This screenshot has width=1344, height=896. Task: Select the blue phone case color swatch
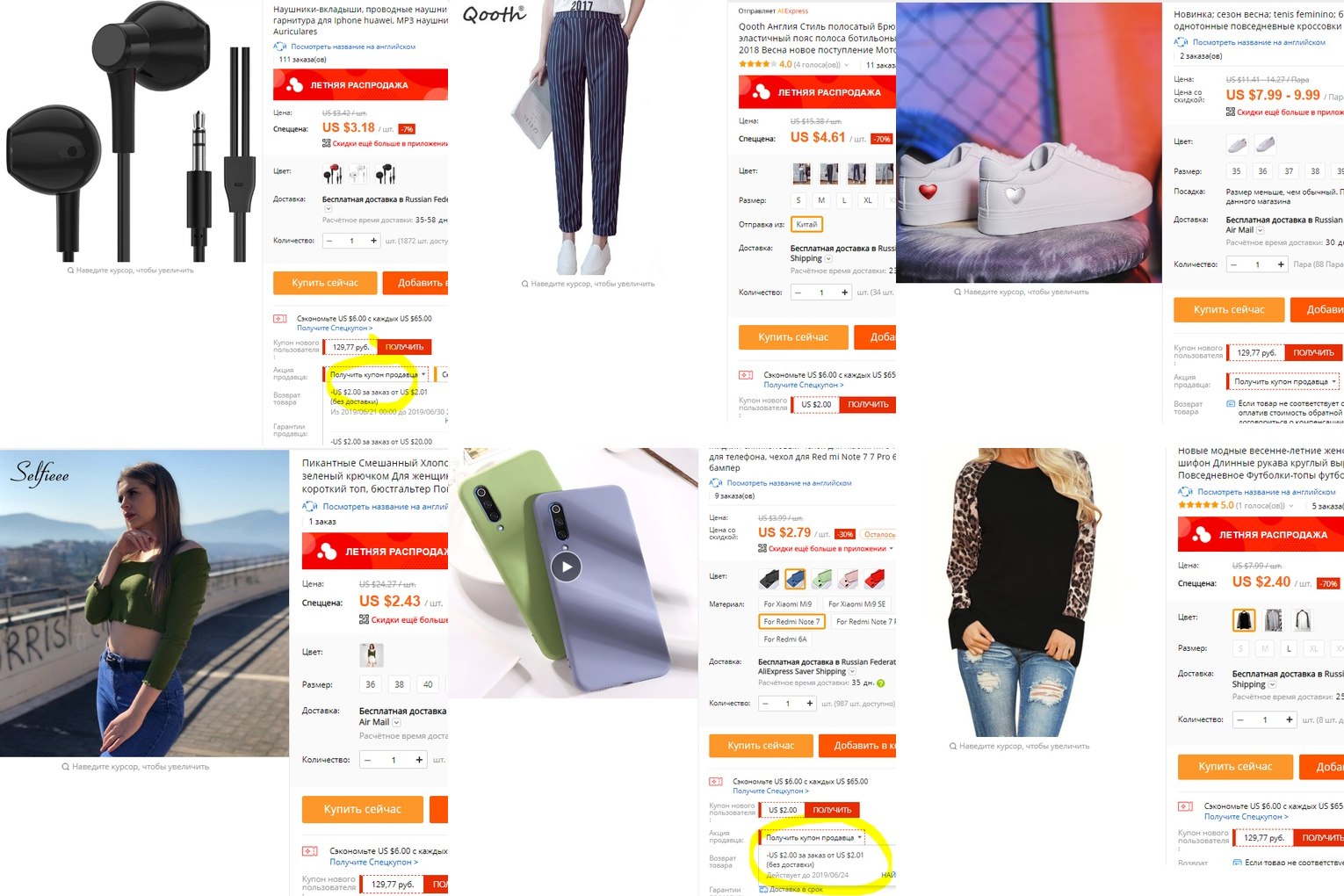pos(795,578)
